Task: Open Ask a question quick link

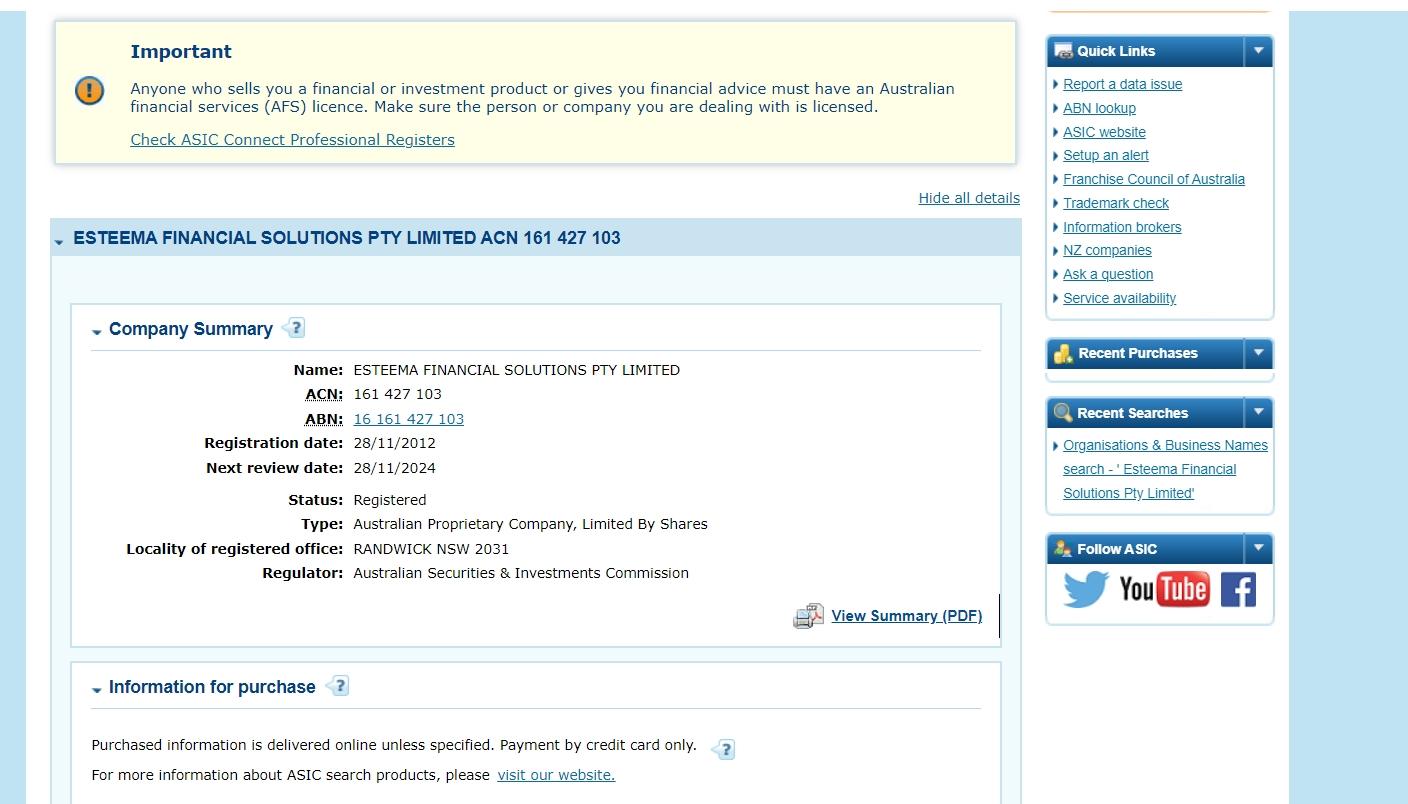Action: click(1108, 274)
